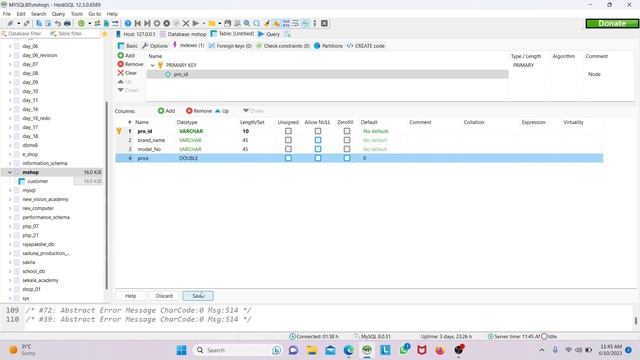Click the Find text magnifier icon
The image size is (640, 360).
click(x=247, y=23)
